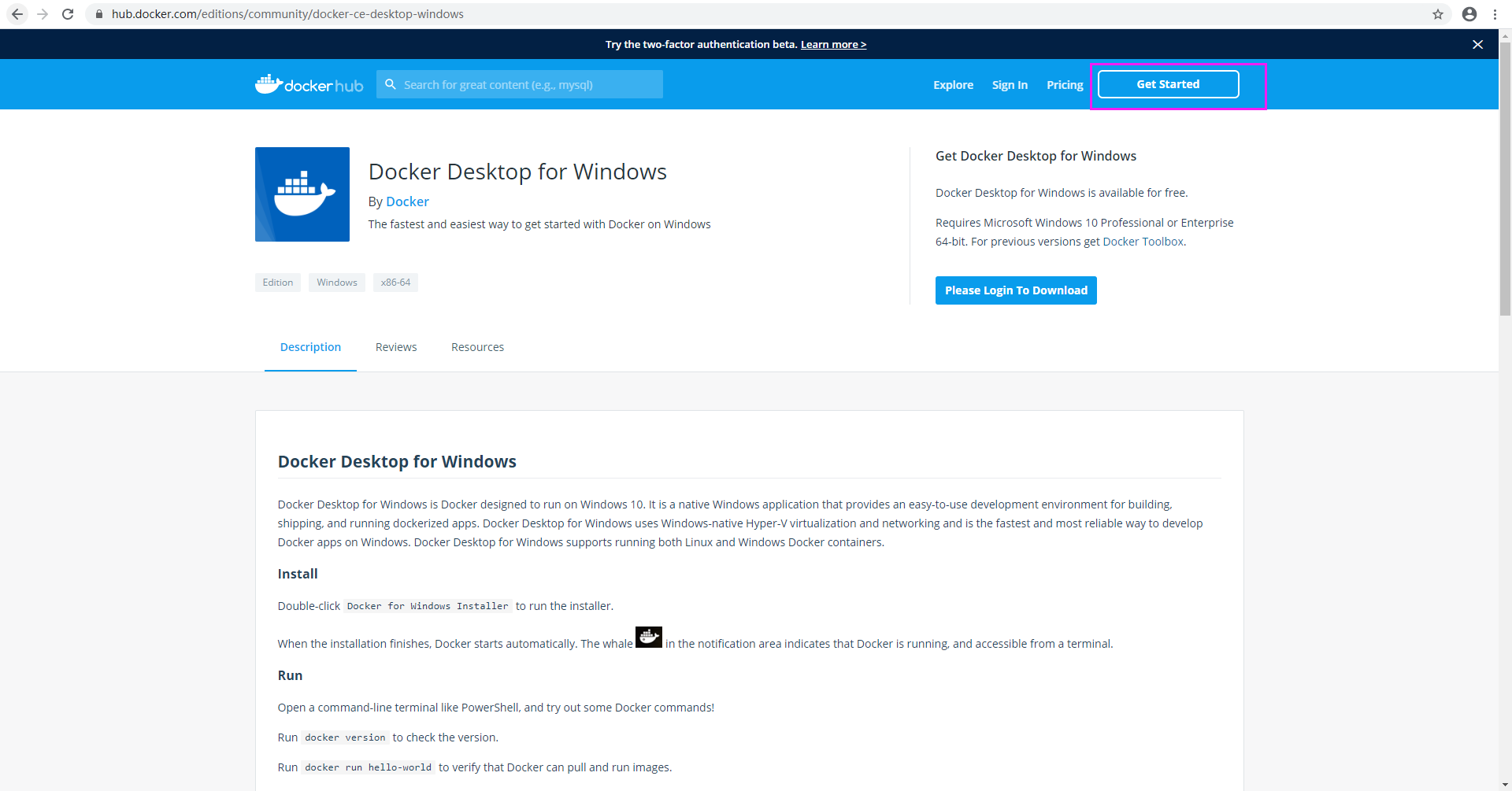Dismiss the two-factor authentication banner
The height and width of the screenshot is (791, 1512).
1477,44
